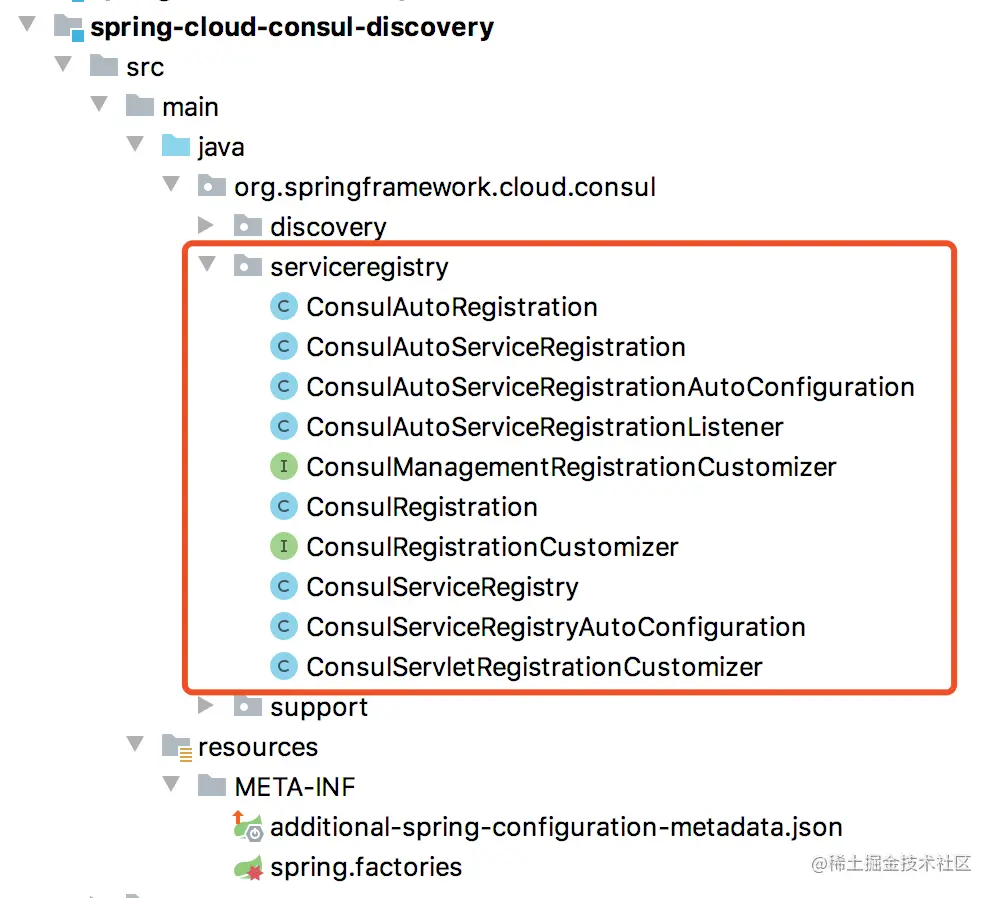Select ConsulServiceRegistryAutoConfiguration file
Viewport: 996px width, 898px height.
[555, 627]
